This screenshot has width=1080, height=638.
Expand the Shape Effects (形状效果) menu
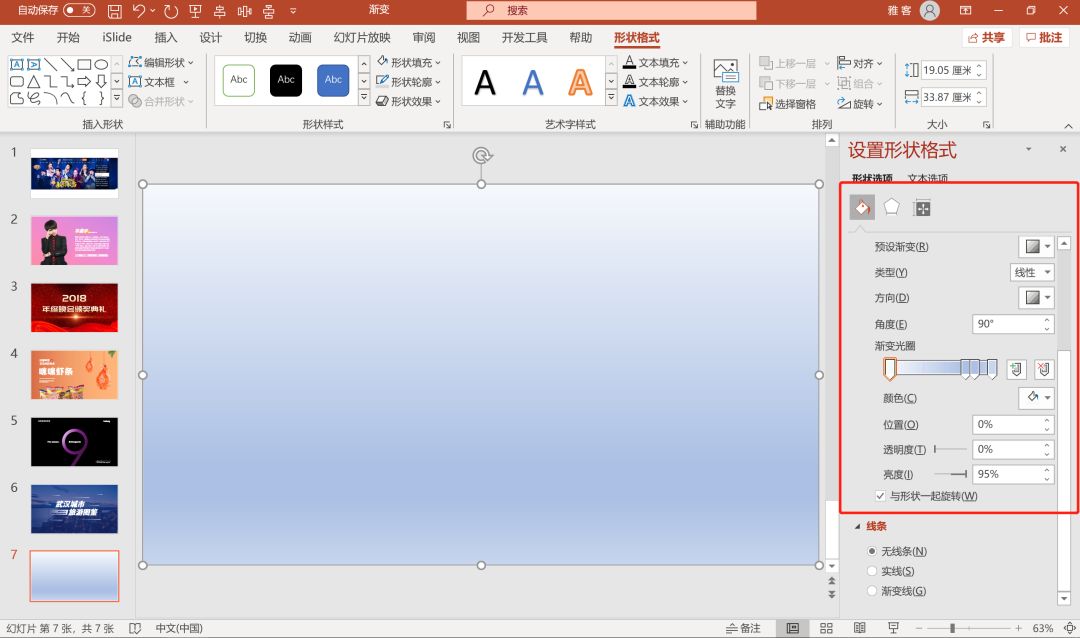point(409,101)
